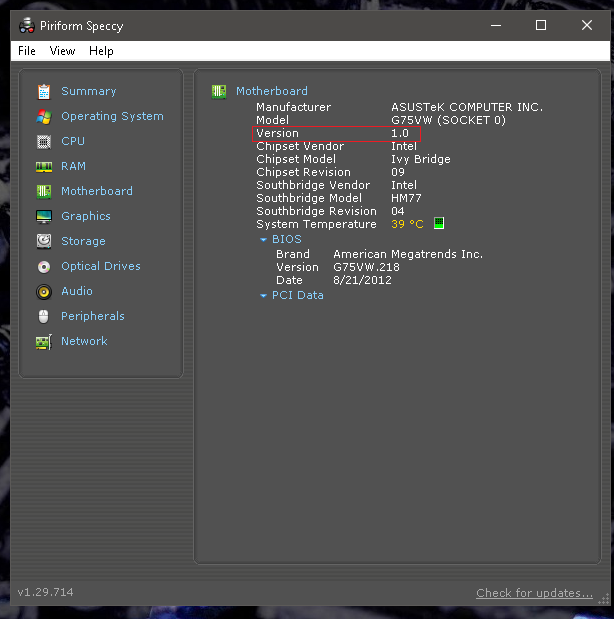Click the Graphics monitor icon
The image size is (614, 619).
(x=44, y=217)
